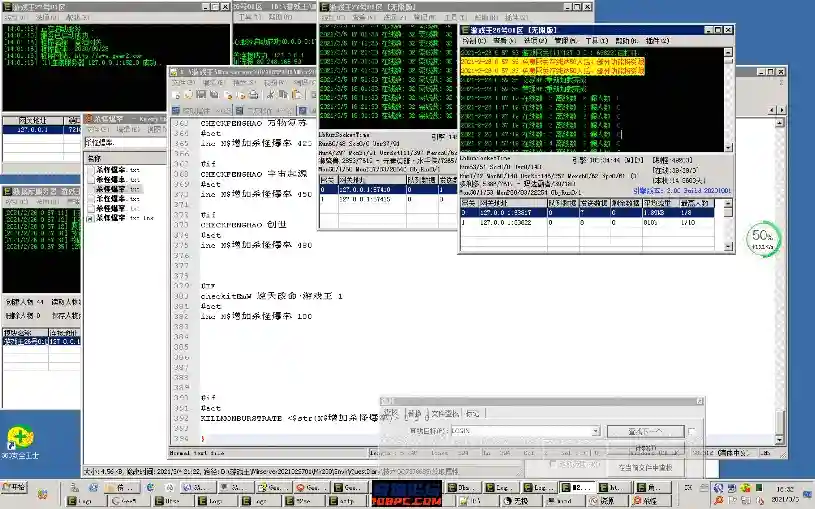
Task: Select the 127.0.0.1:33822 gateway row
Action: tap(587, 223)
